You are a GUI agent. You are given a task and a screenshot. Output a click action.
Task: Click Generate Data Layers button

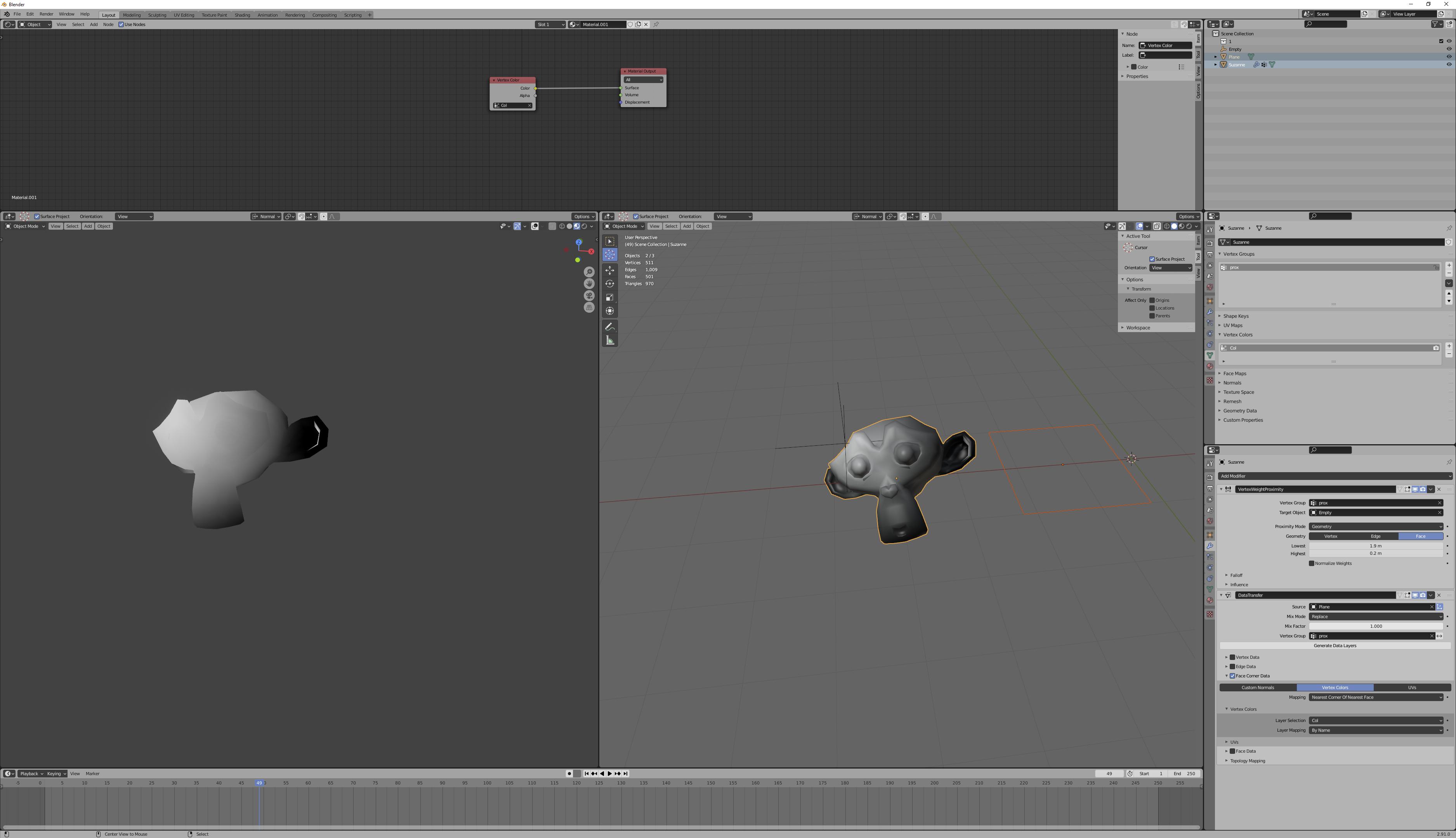pyautogui.click(x=1335, y=646)
